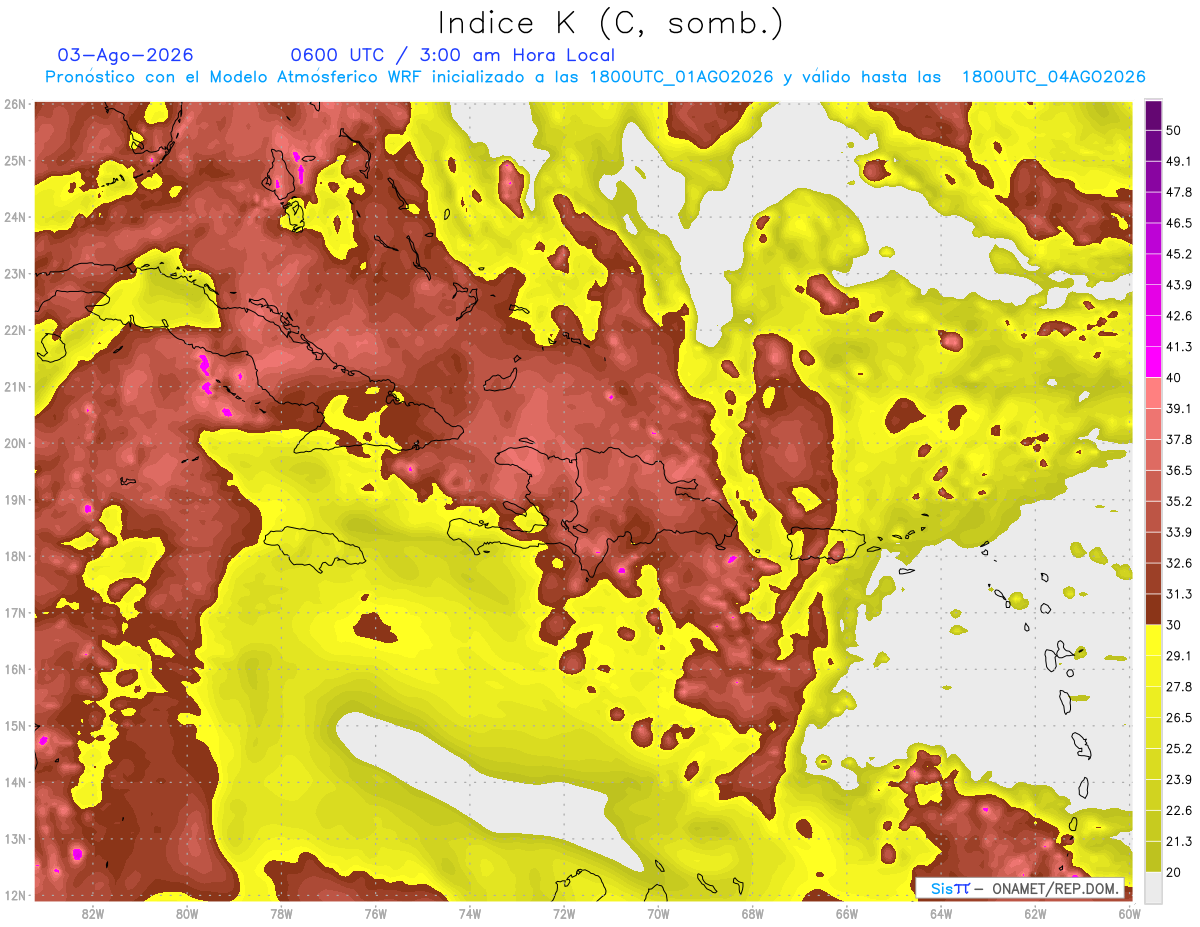Click the colorbar label "30"

(x=1173, y=625)
